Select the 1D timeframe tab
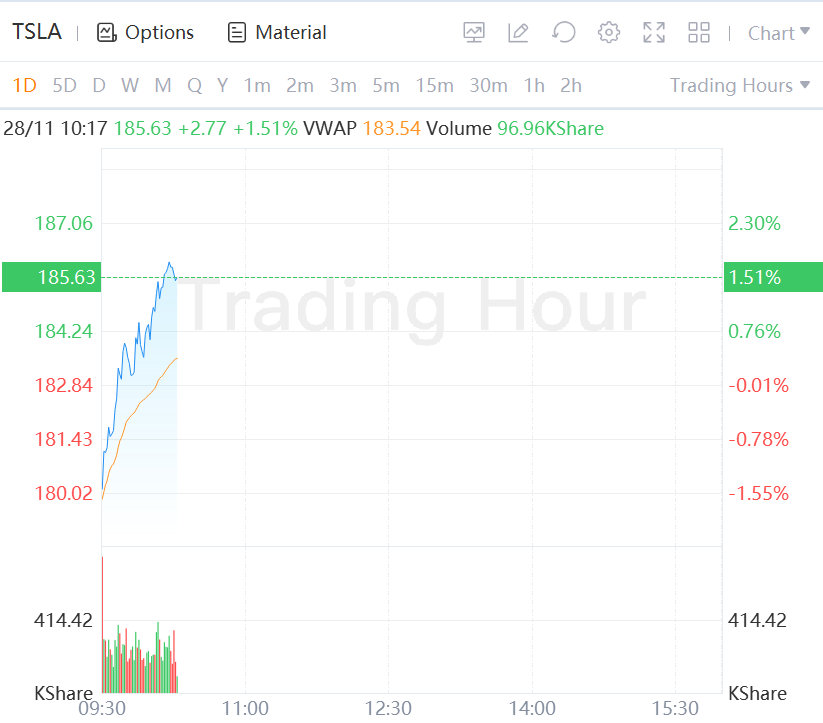 click(24, 85)
